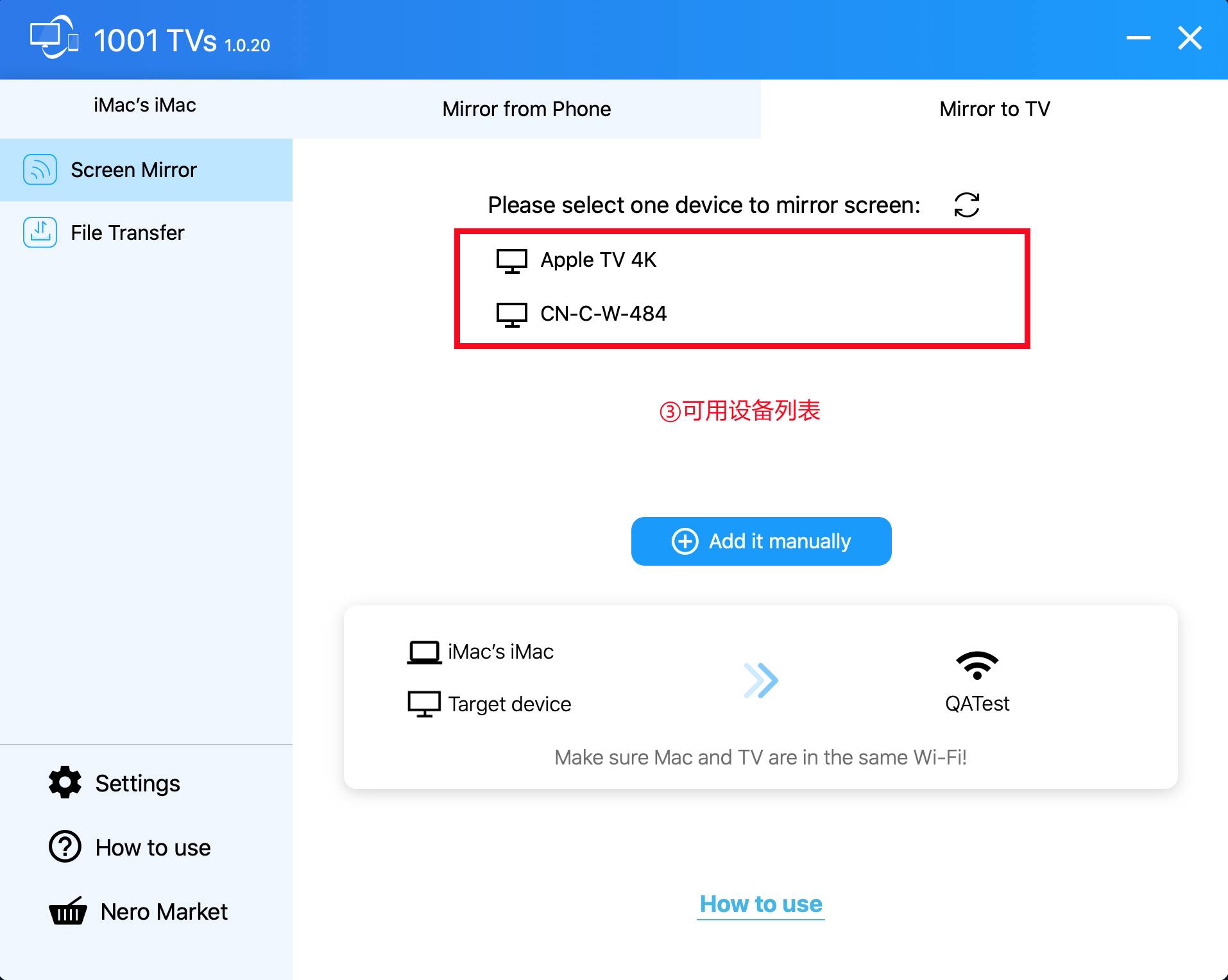Click iMac's iMac label in the connection card

[500, 652]
